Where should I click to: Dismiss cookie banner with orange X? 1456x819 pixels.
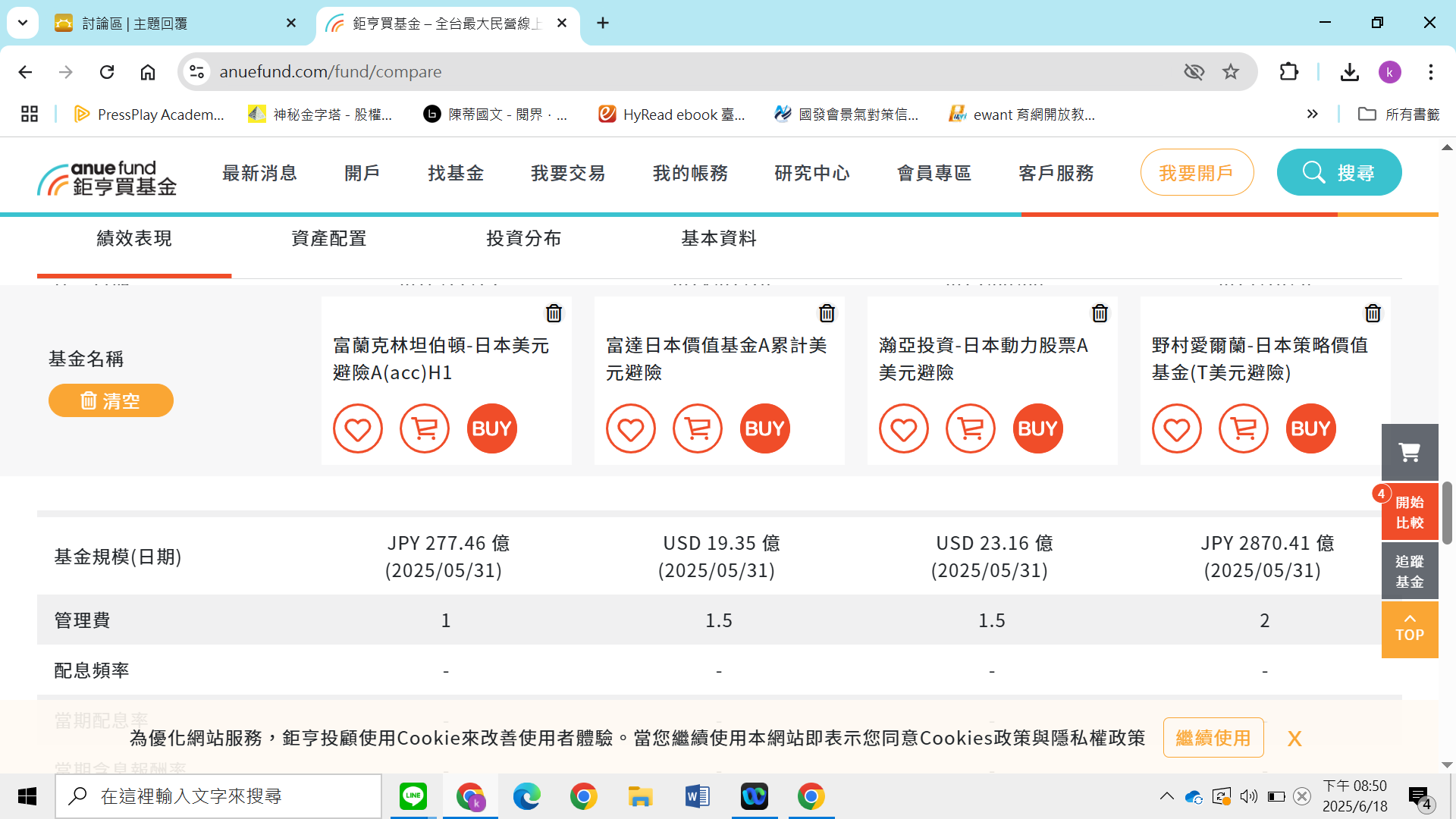tap(1294, 739)
